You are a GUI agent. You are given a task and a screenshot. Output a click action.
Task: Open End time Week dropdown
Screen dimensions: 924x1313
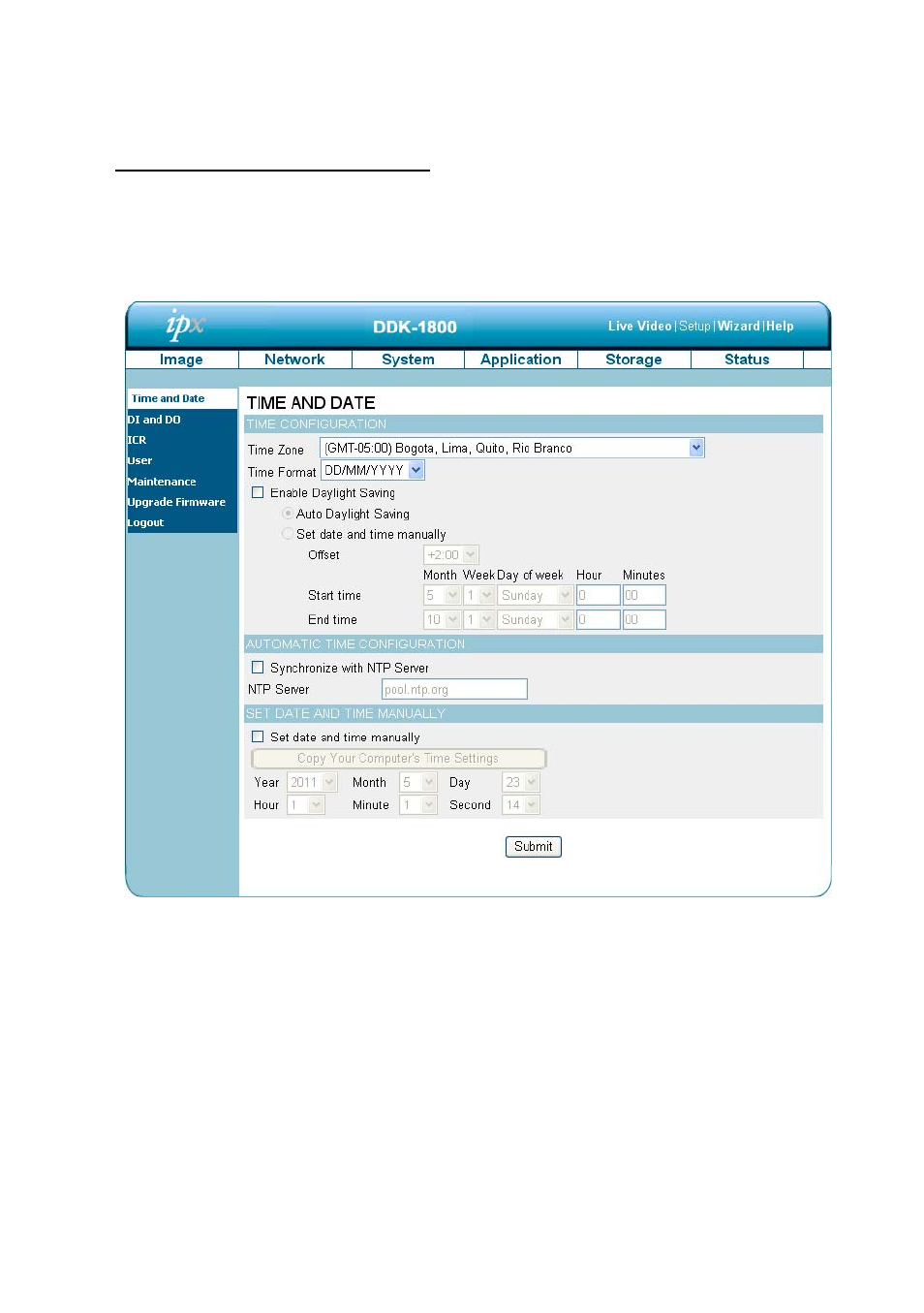(x=479, y=619)
